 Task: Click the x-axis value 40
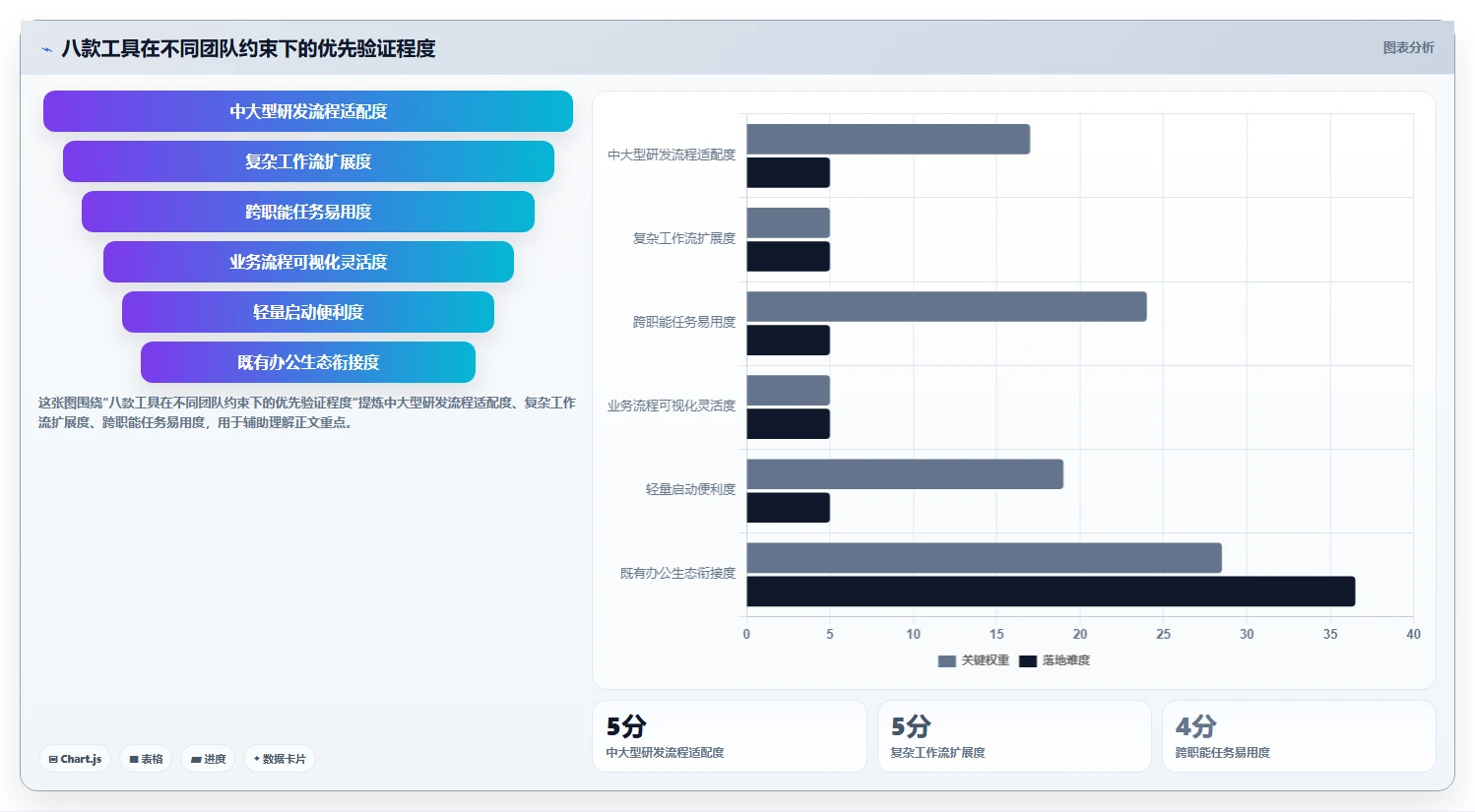click(x=1413, y=634)
